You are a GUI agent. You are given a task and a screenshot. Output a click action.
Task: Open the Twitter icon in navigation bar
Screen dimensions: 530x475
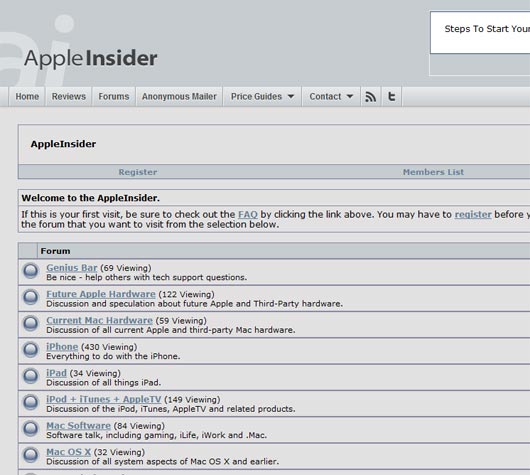(391, 97)
